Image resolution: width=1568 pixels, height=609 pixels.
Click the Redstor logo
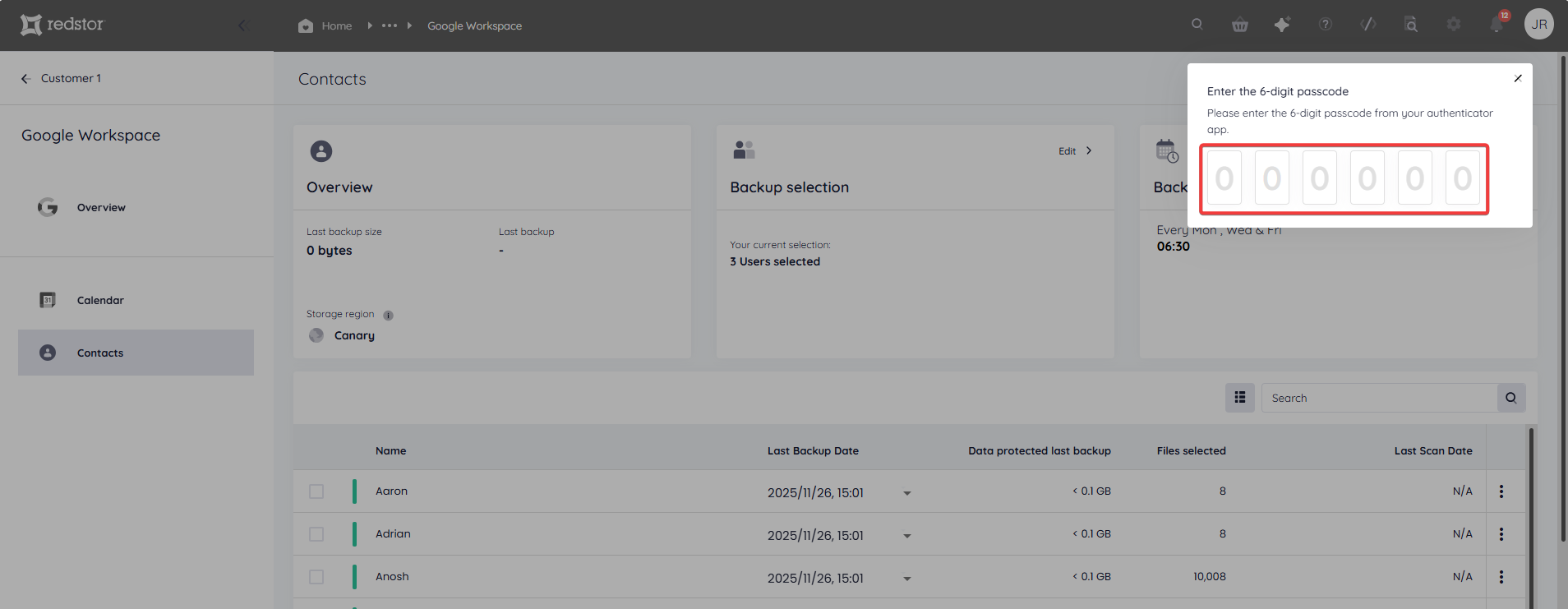tap(62, 25)
